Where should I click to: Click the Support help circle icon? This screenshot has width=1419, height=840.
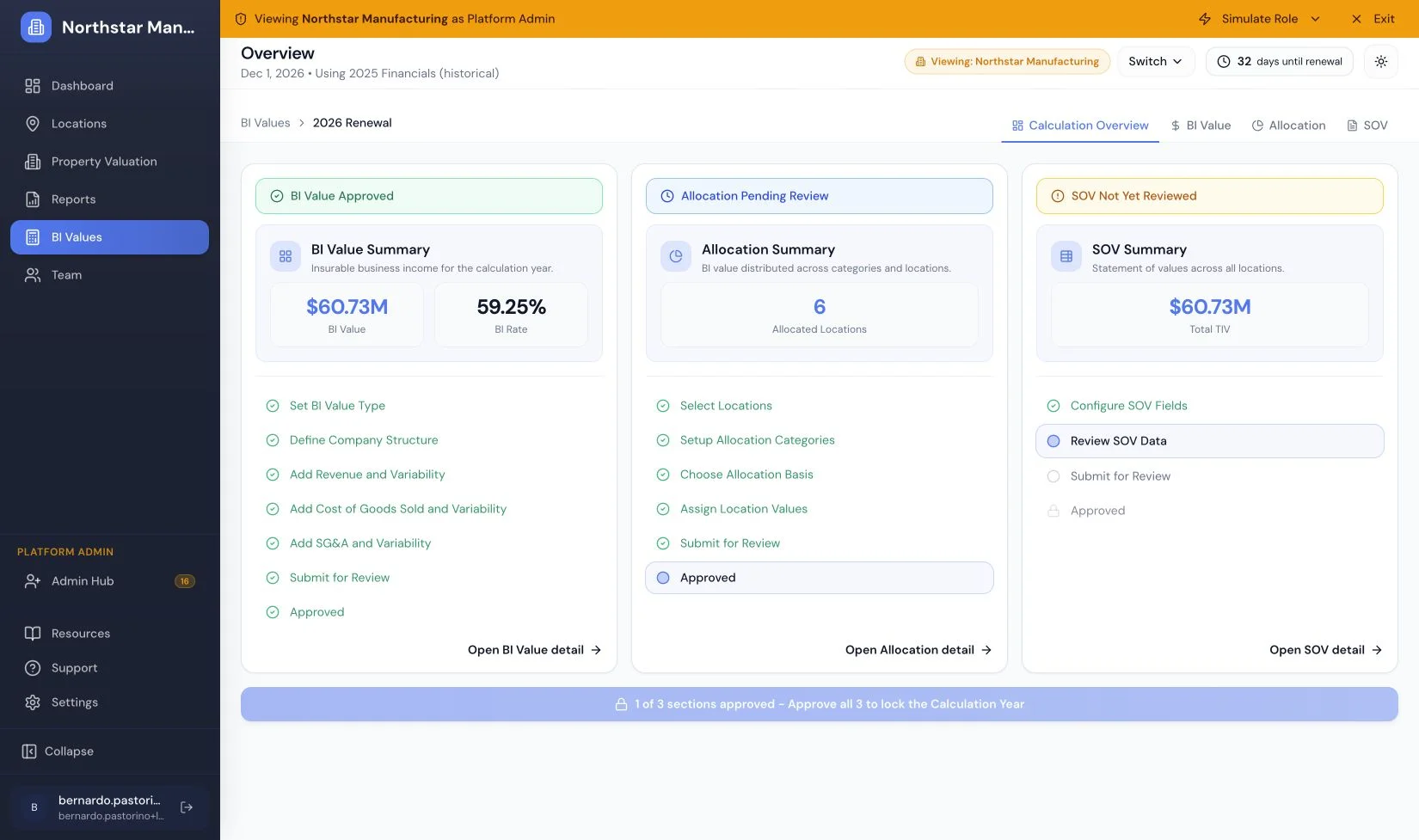click(x=33, y=668)
